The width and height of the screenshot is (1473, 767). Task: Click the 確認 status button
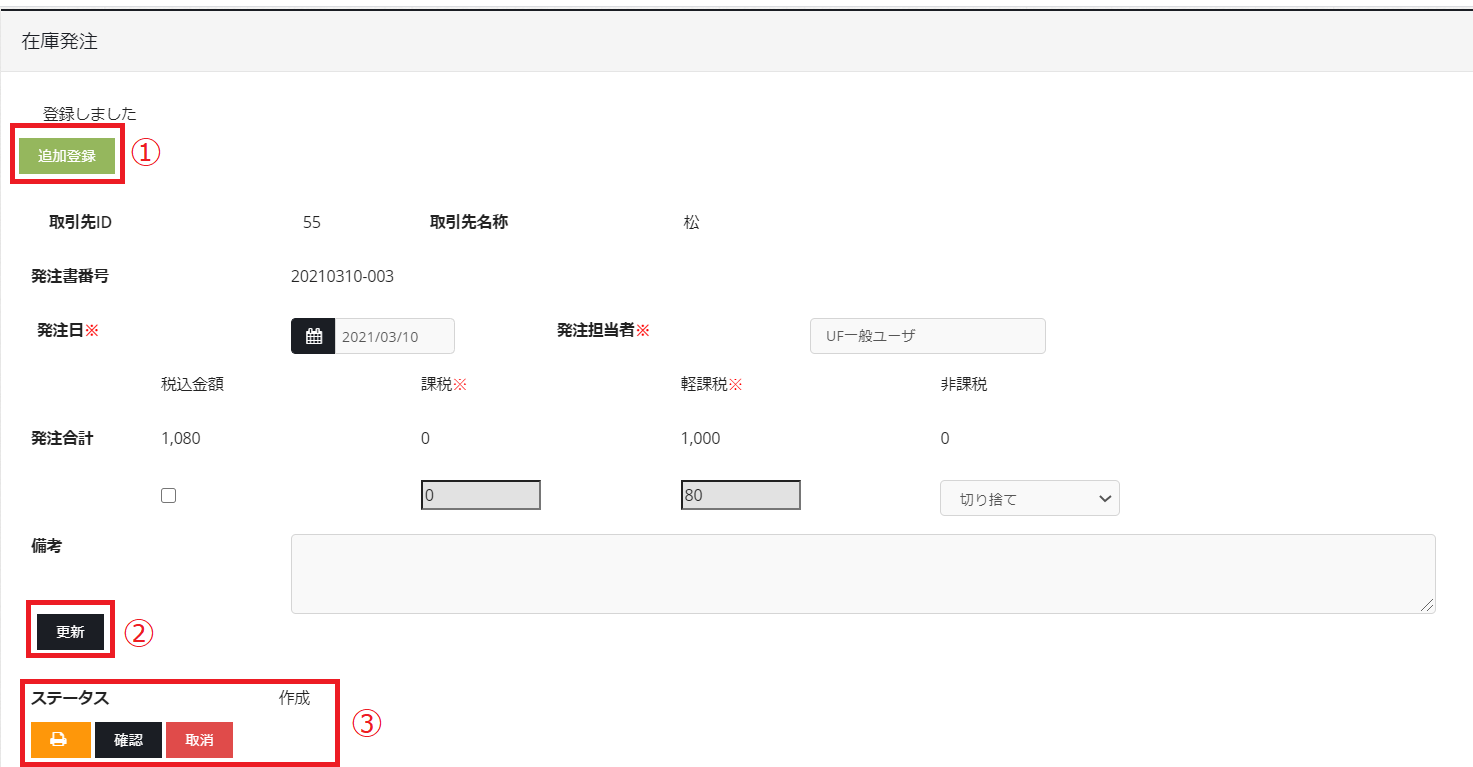128,740
